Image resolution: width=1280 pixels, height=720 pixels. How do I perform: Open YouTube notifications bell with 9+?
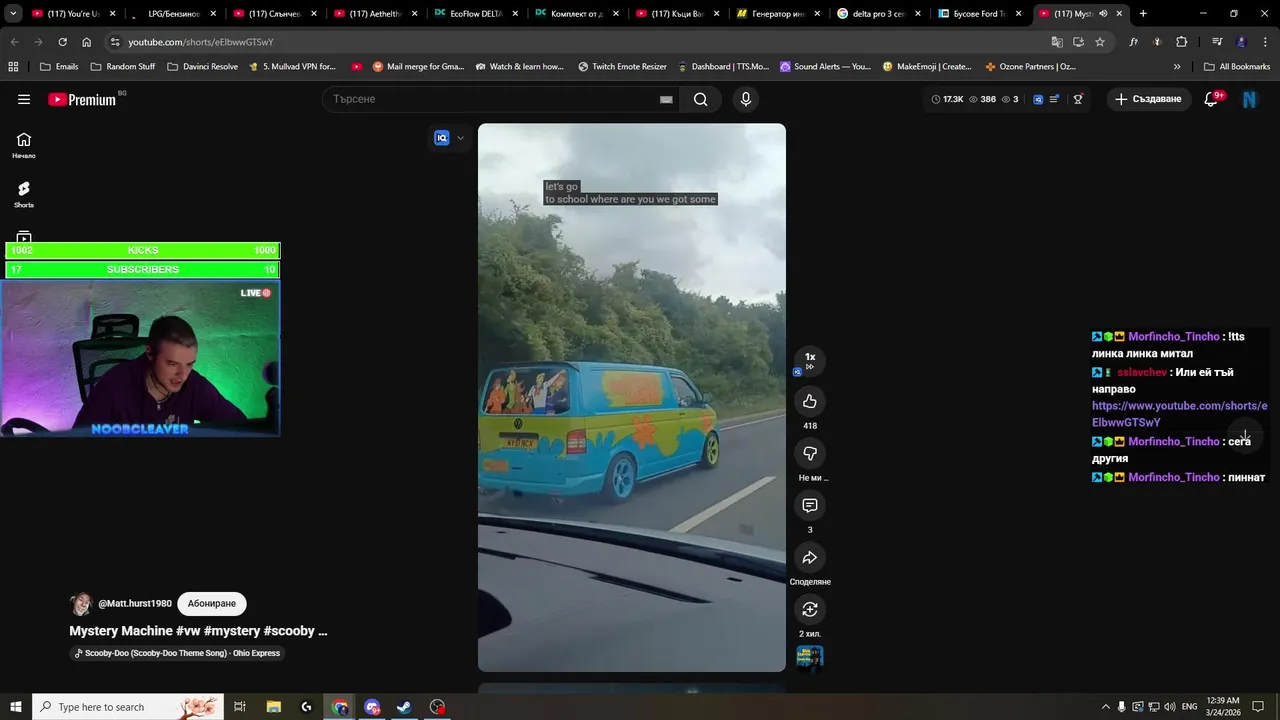tap(1213, 99)
